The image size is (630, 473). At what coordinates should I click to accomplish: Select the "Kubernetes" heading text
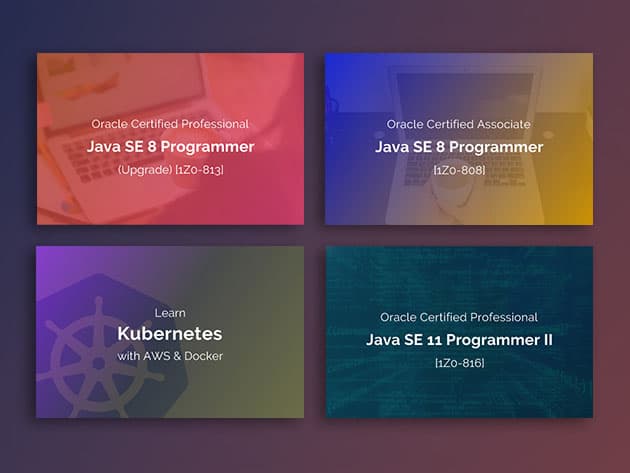point(170,333)
